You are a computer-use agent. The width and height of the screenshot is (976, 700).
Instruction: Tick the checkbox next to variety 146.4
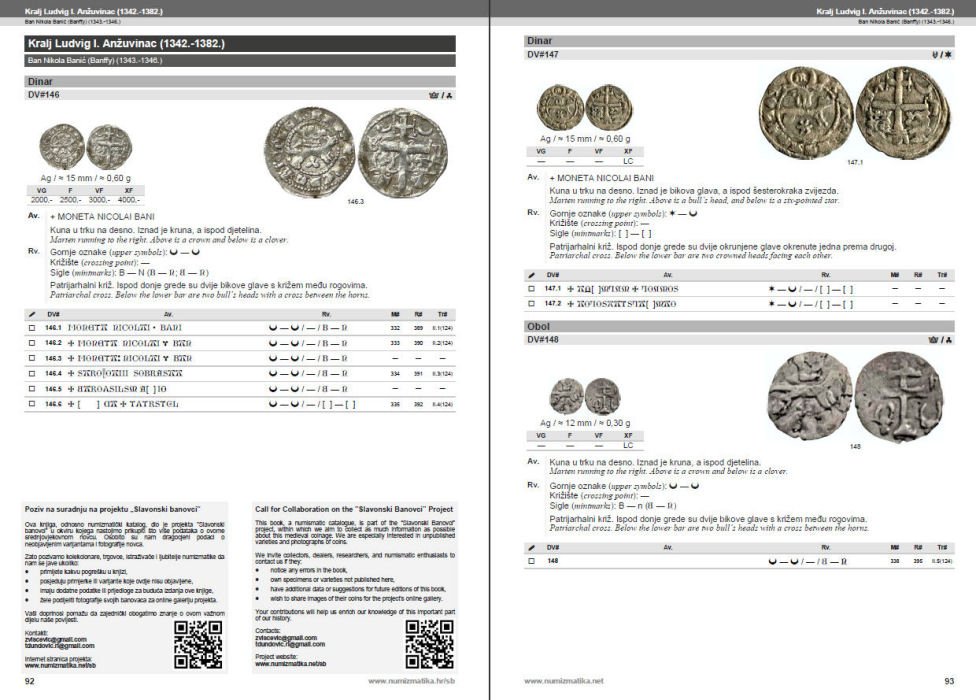pos(32,373)
